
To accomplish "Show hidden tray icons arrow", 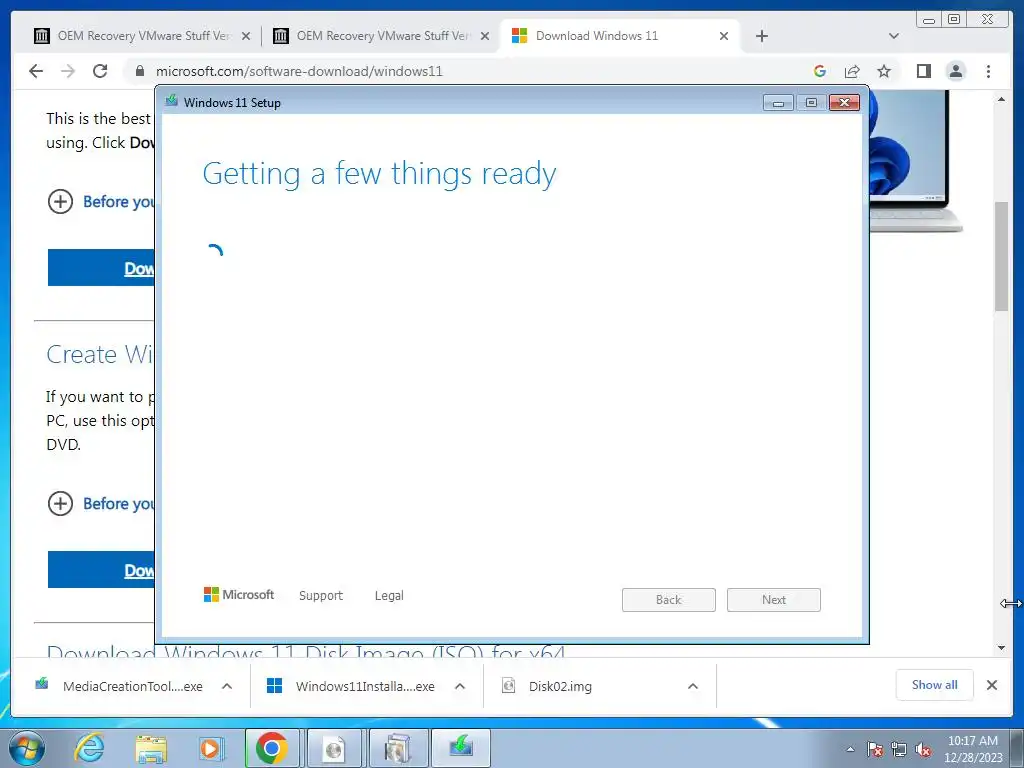I will click(850, 750).
